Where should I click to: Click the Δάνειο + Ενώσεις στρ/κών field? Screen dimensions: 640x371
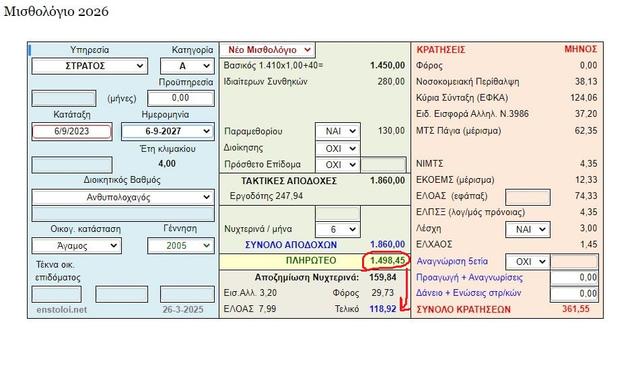[x=574, y=294]
